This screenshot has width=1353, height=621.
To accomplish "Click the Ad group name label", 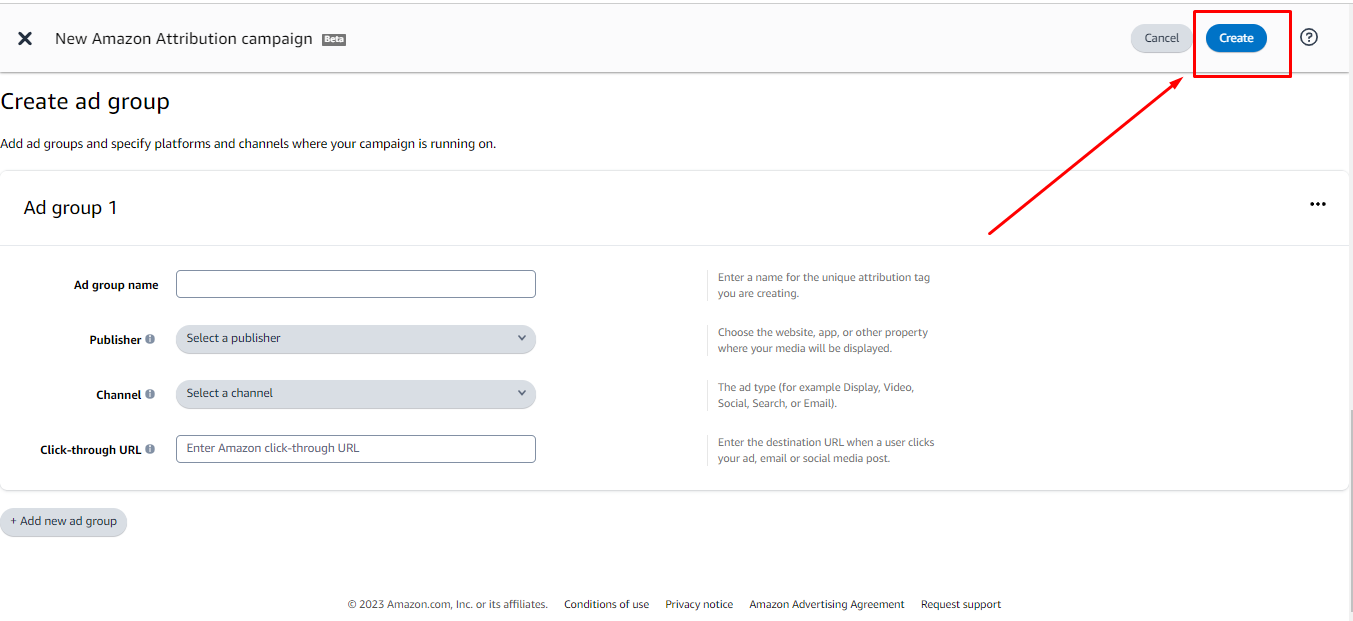I will [116, 285].
